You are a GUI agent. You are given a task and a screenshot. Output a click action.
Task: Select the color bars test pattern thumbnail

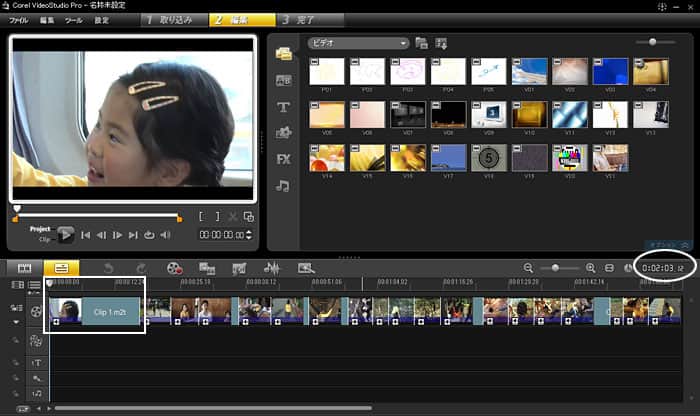pos(570,158)
